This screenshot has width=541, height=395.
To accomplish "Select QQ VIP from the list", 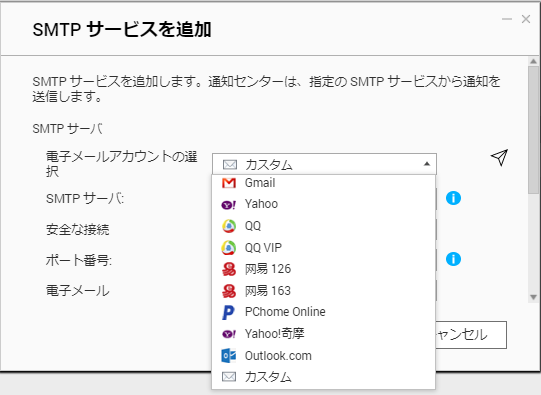I will pyautogui.click(x=323, y=248).
